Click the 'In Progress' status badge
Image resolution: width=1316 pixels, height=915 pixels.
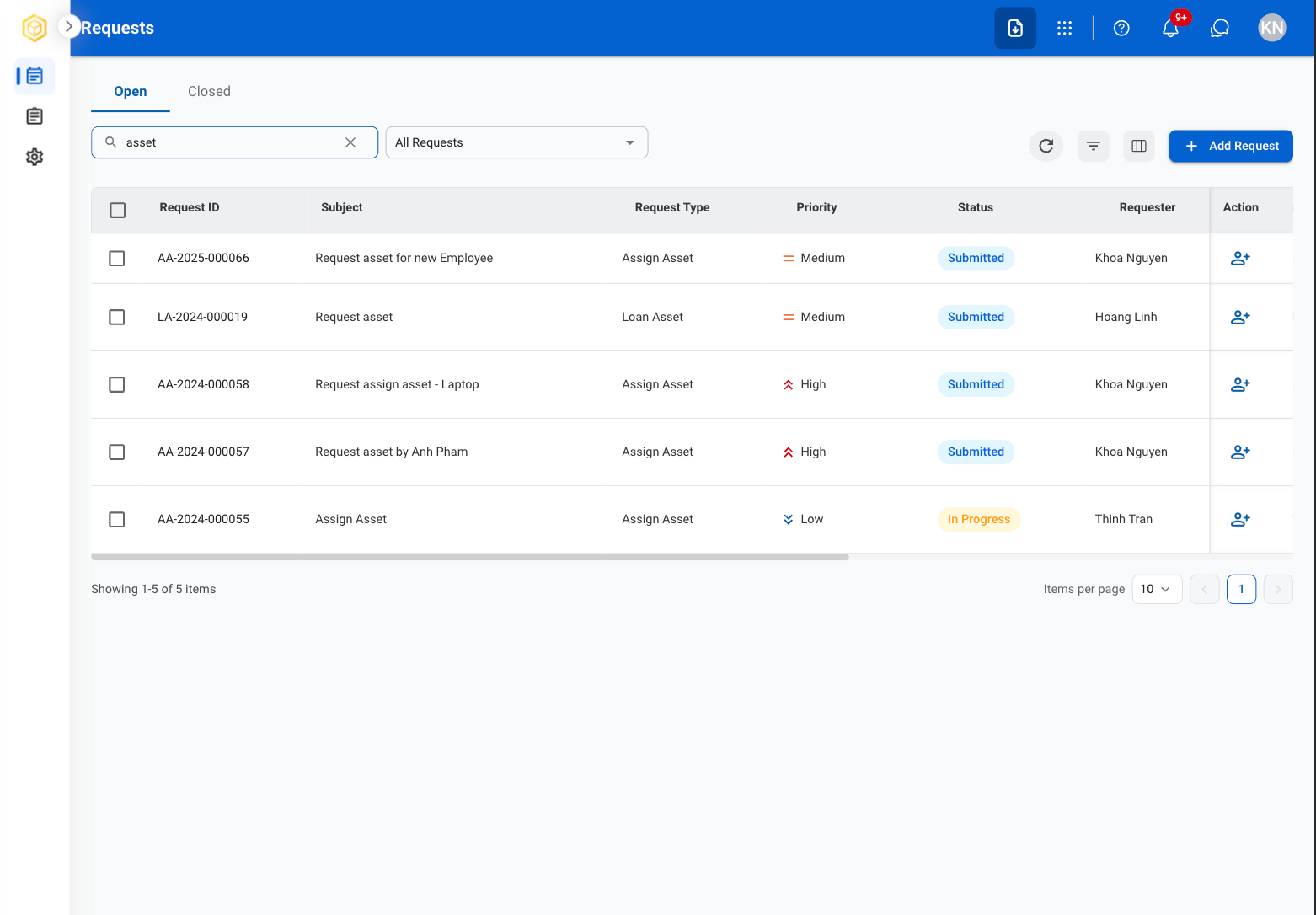[979, 519]
